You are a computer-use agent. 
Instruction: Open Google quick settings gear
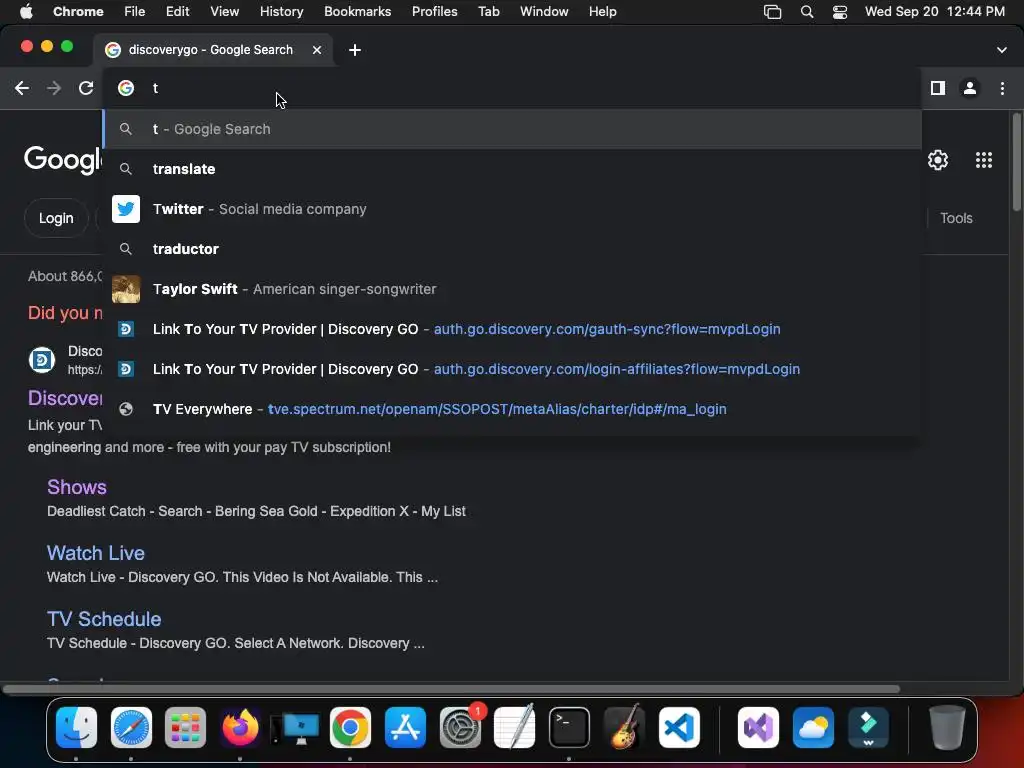938,160
